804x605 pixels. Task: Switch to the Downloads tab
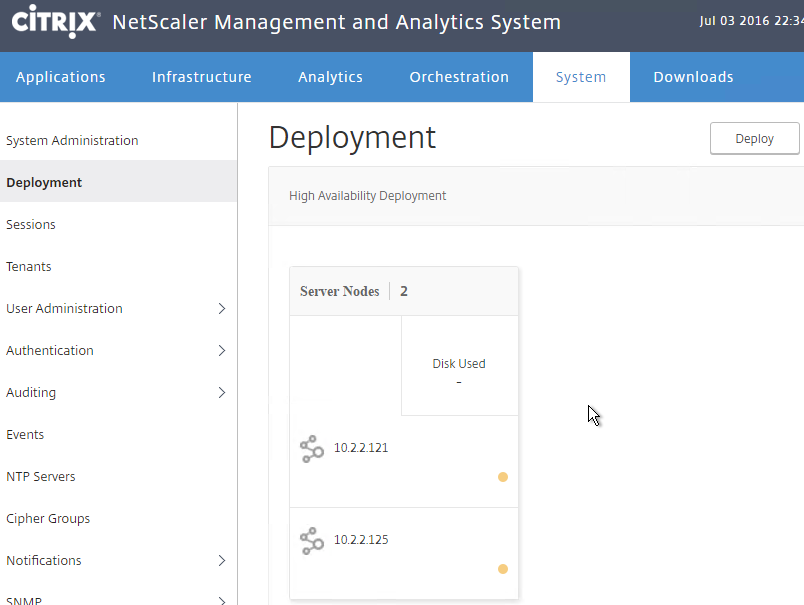coord(693,77)
